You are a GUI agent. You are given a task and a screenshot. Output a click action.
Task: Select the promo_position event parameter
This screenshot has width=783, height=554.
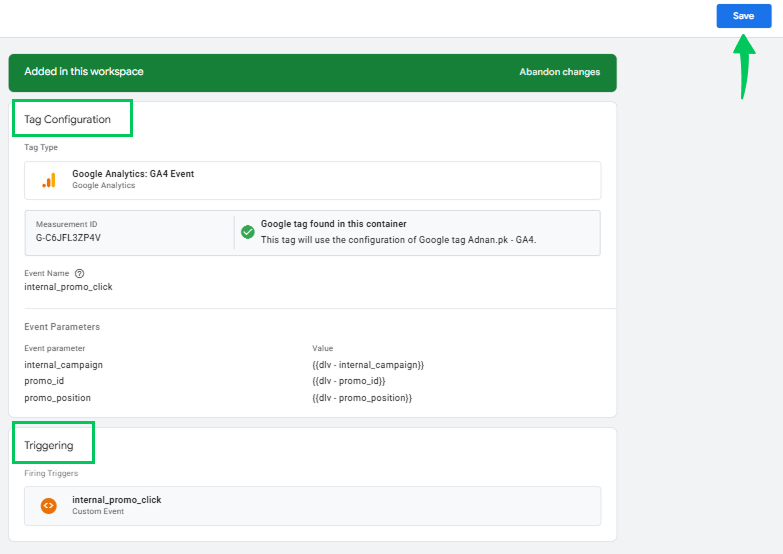point(57,398)
